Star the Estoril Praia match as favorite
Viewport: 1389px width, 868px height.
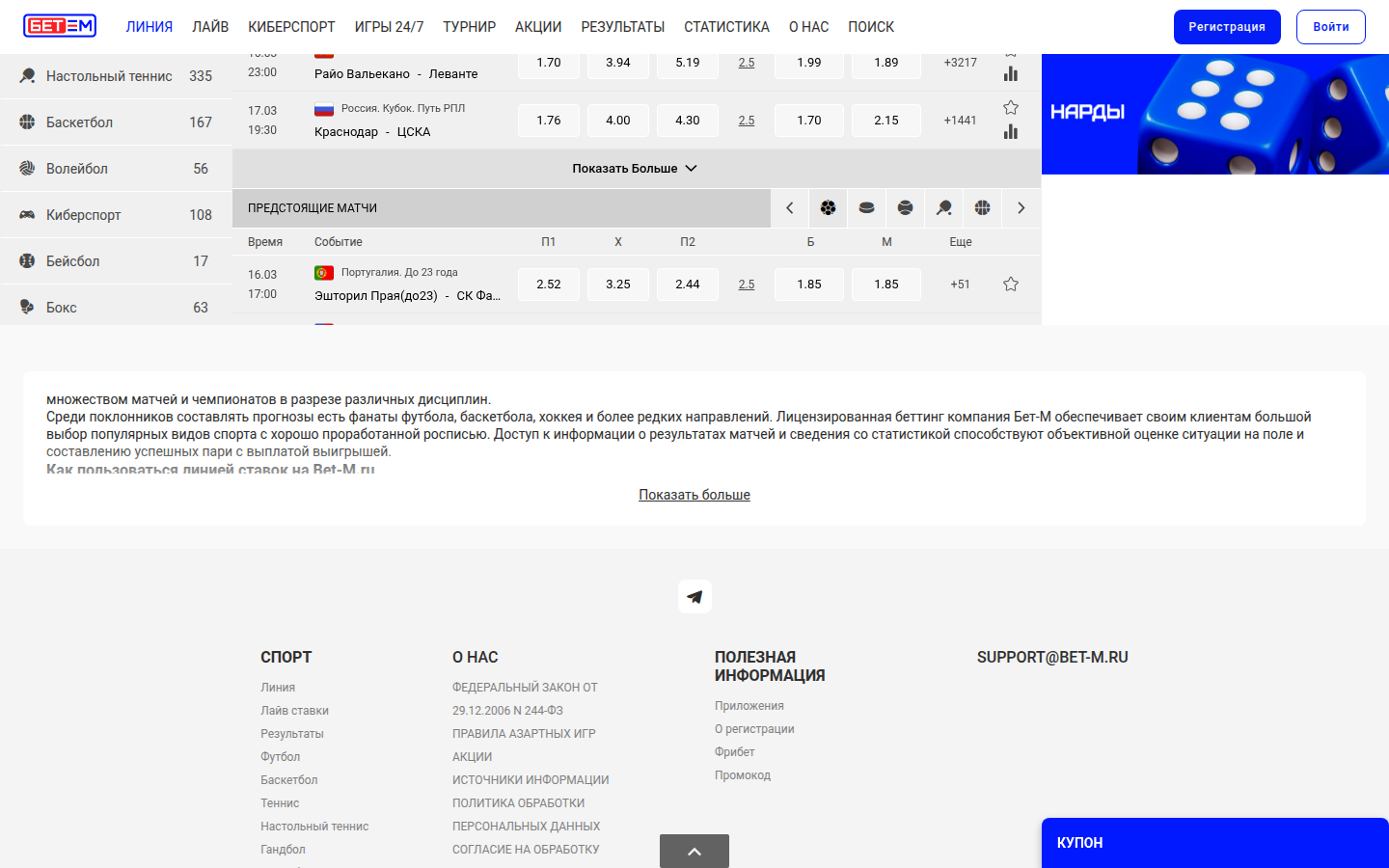click(x=1010, y=285)
